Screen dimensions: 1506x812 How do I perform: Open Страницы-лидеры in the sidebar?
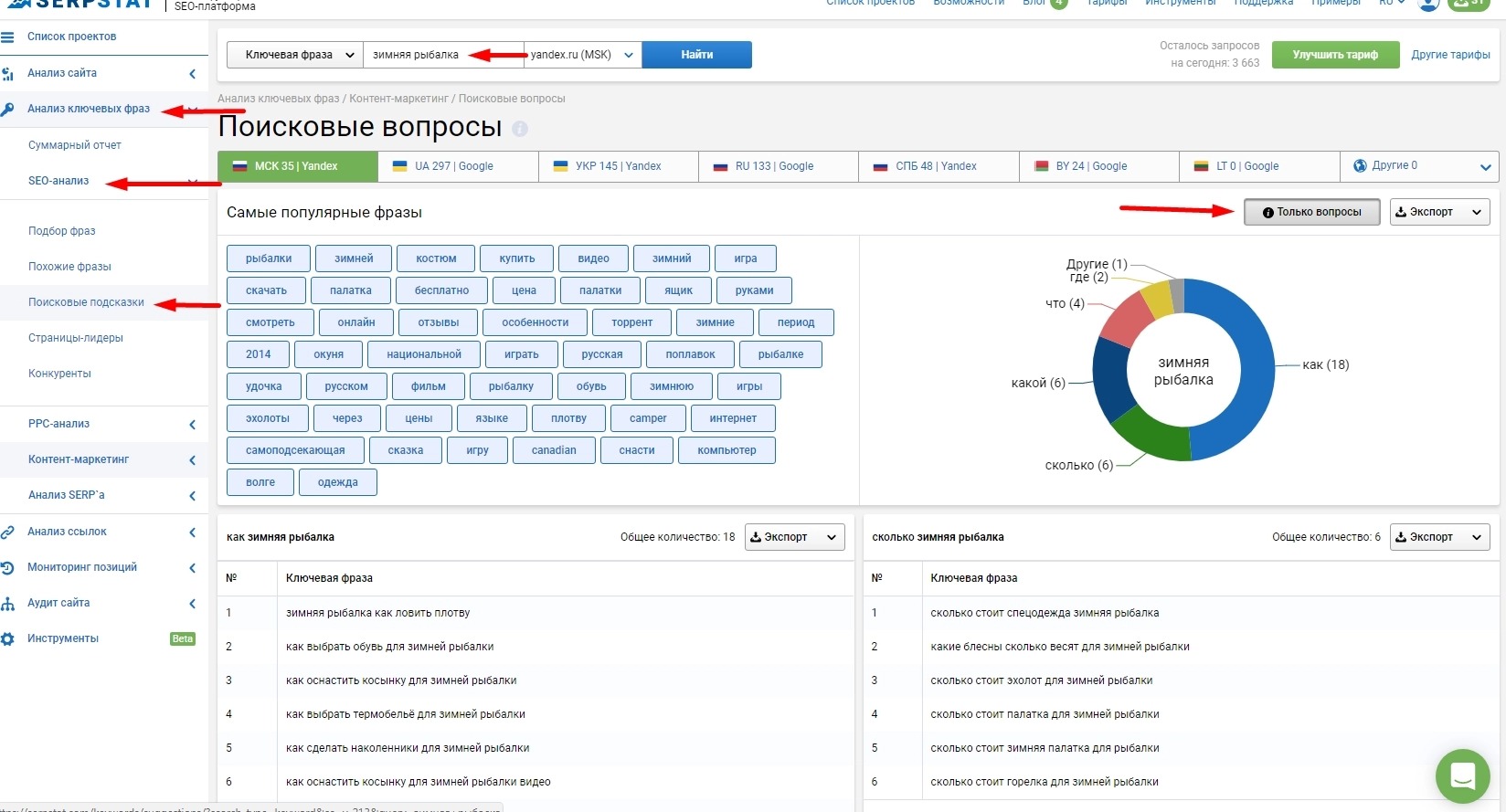point(76,338)
